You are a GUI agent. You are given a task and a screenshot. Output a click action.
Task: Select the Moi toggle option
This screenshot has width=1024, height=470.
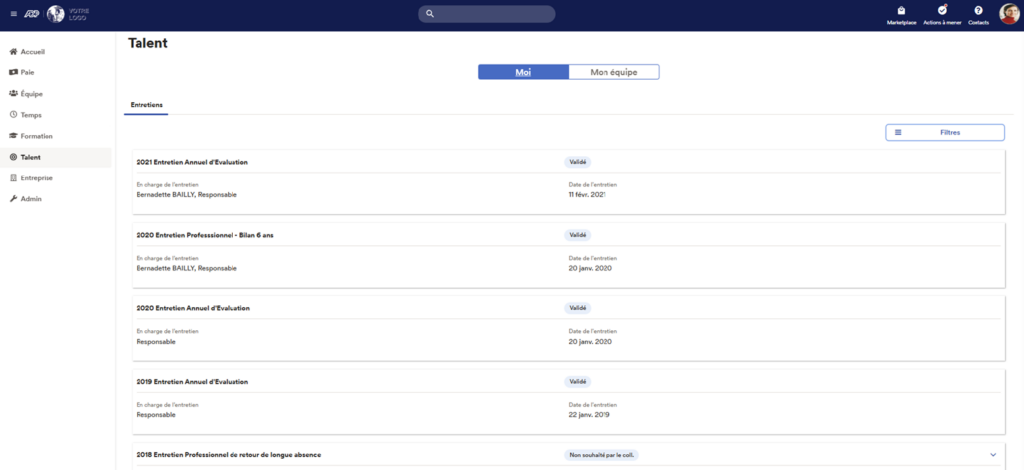click(523, 72)
